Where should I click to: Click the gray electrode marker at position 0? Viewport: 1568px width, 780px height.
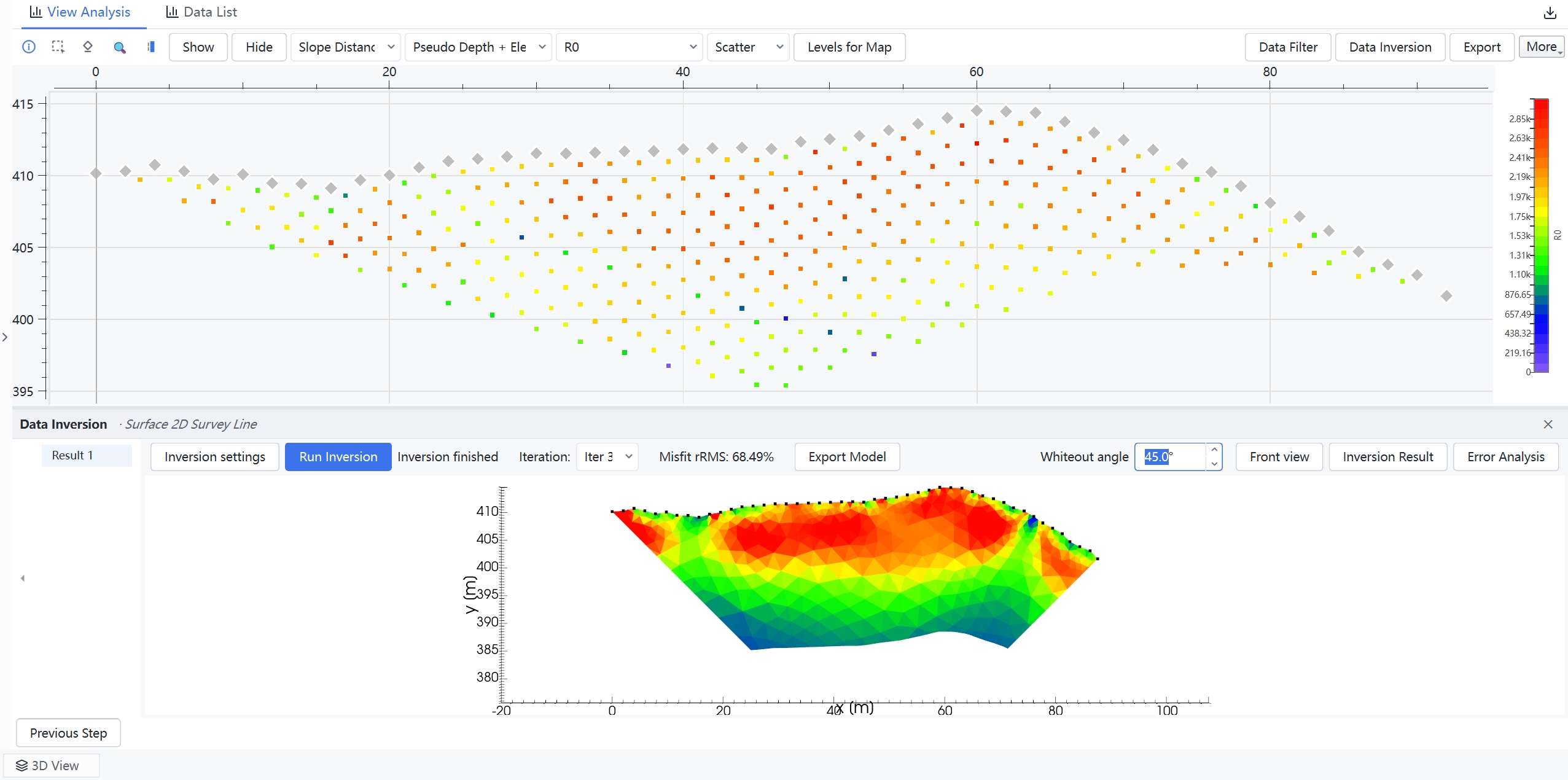point(96,173)
